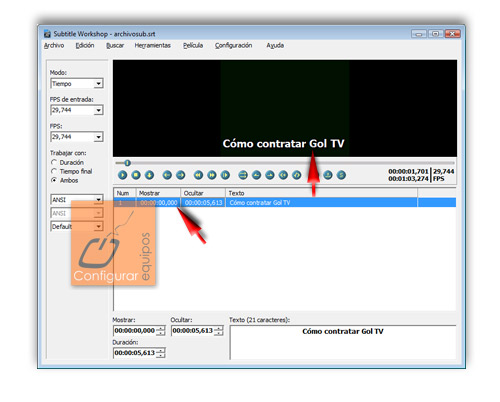The width and height of the screenshot is (500, 402).
Task: Click the Texto column header
Action: pyautogui.click(x=322, y=193)
